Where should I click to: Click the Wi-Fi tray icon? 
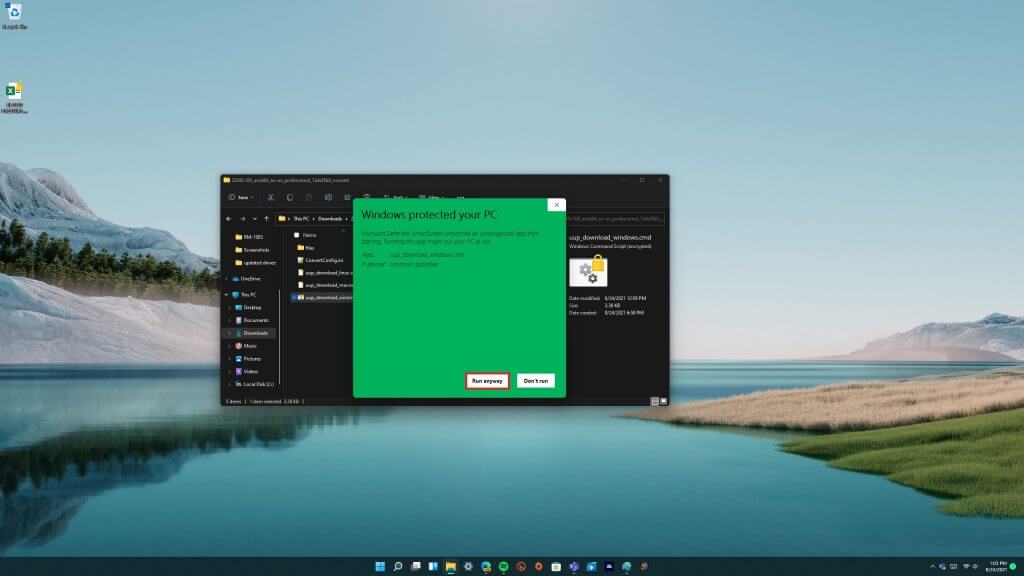click(x=966, y=567)
